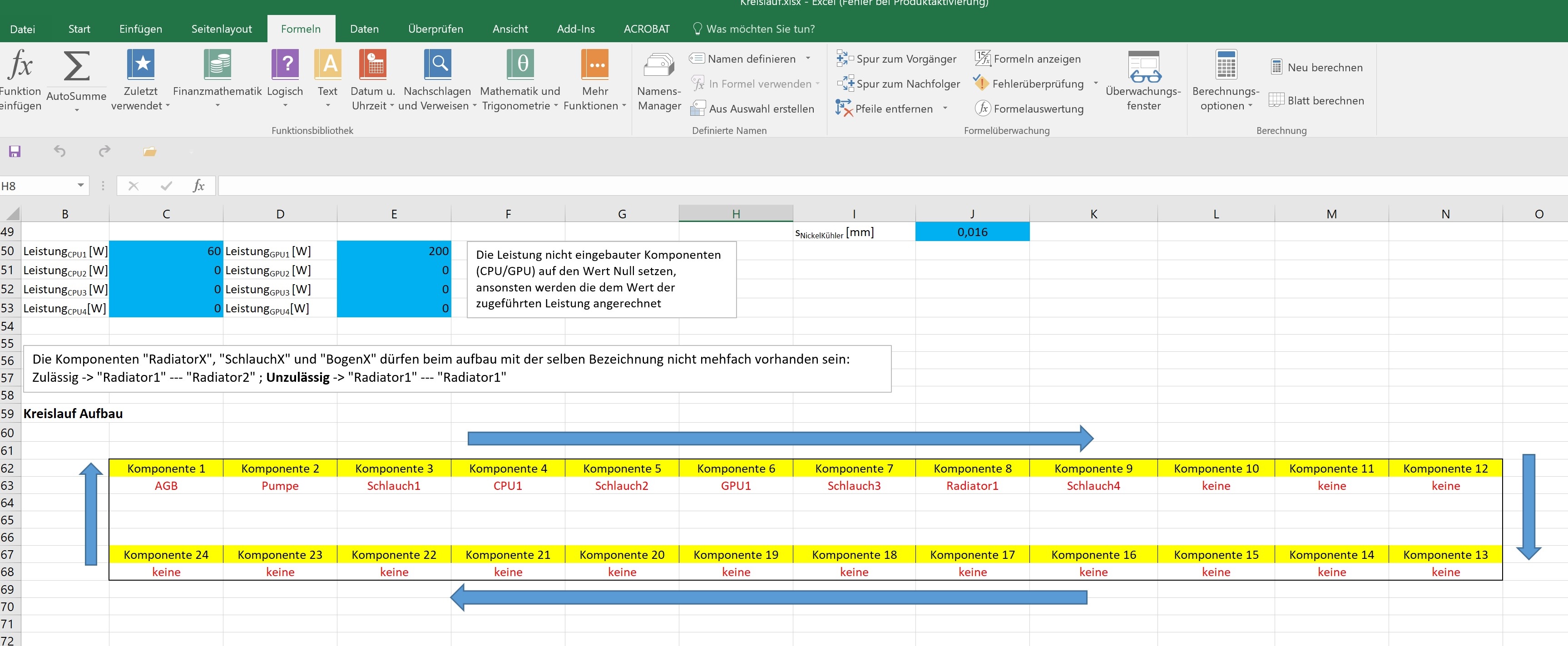Image resolution: width=1568 pixels, height=646 pixels.
Task: Click the Was möchten Sie tun search field
Action: [760, 29]
